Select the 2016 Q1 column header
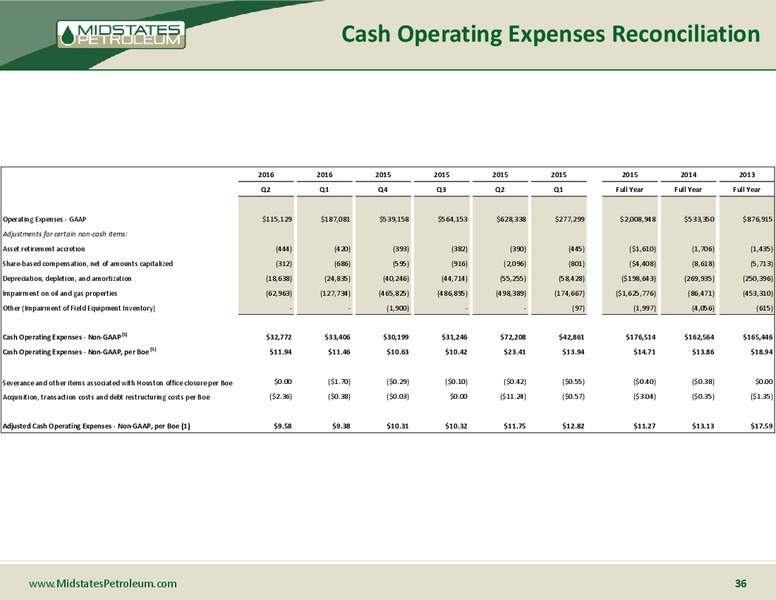The height and width of the screenshot is (600, 776). click(x=325, y=182)
